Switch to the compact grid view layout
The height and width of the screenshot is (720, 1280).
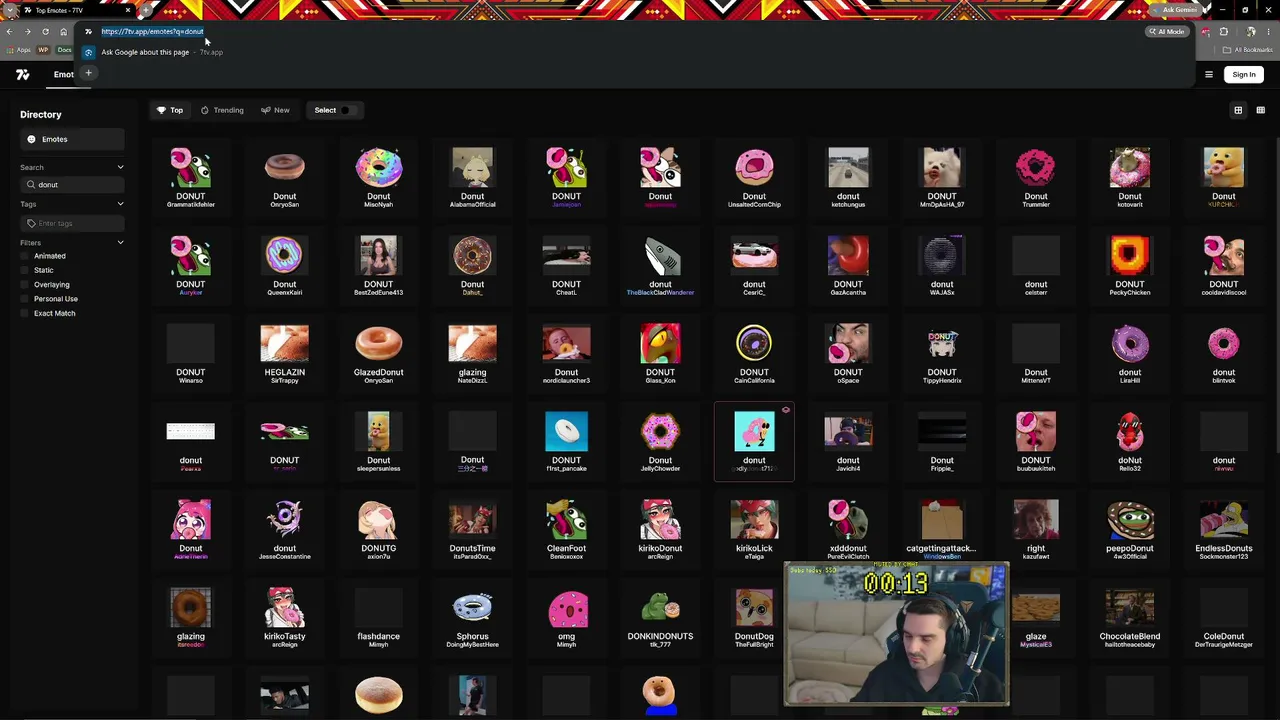(x=1260, y=110)
